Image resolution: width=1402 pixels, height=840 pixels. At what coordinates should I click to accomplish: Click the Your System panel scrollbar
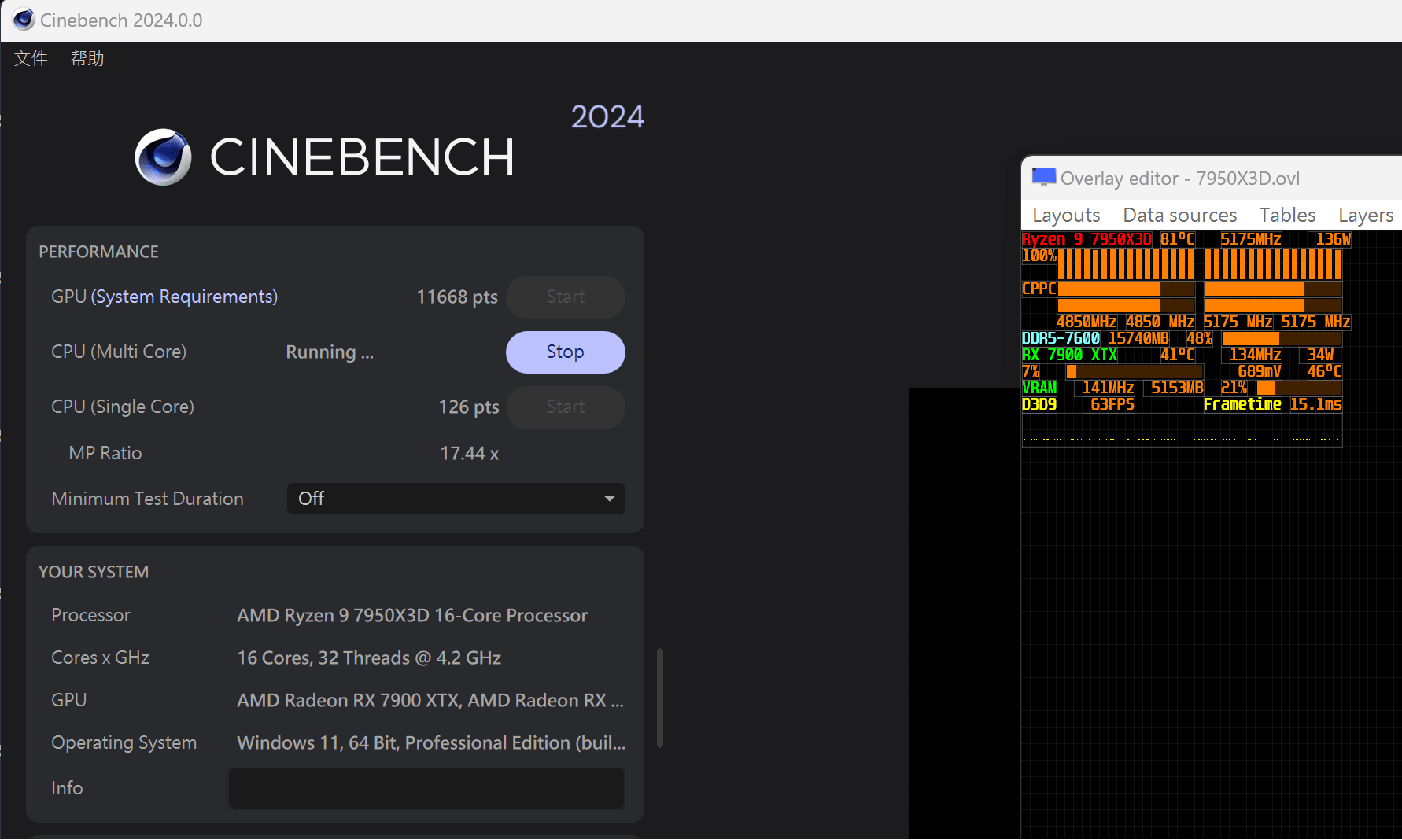[660, 698]
